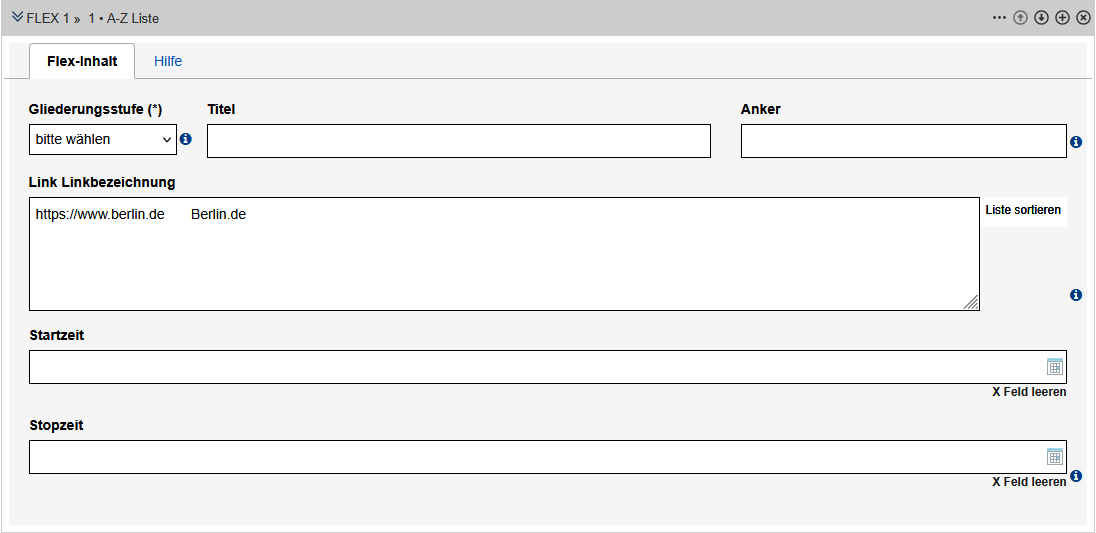
Task: Focus the Anker input field
Action: pos(903,141)
